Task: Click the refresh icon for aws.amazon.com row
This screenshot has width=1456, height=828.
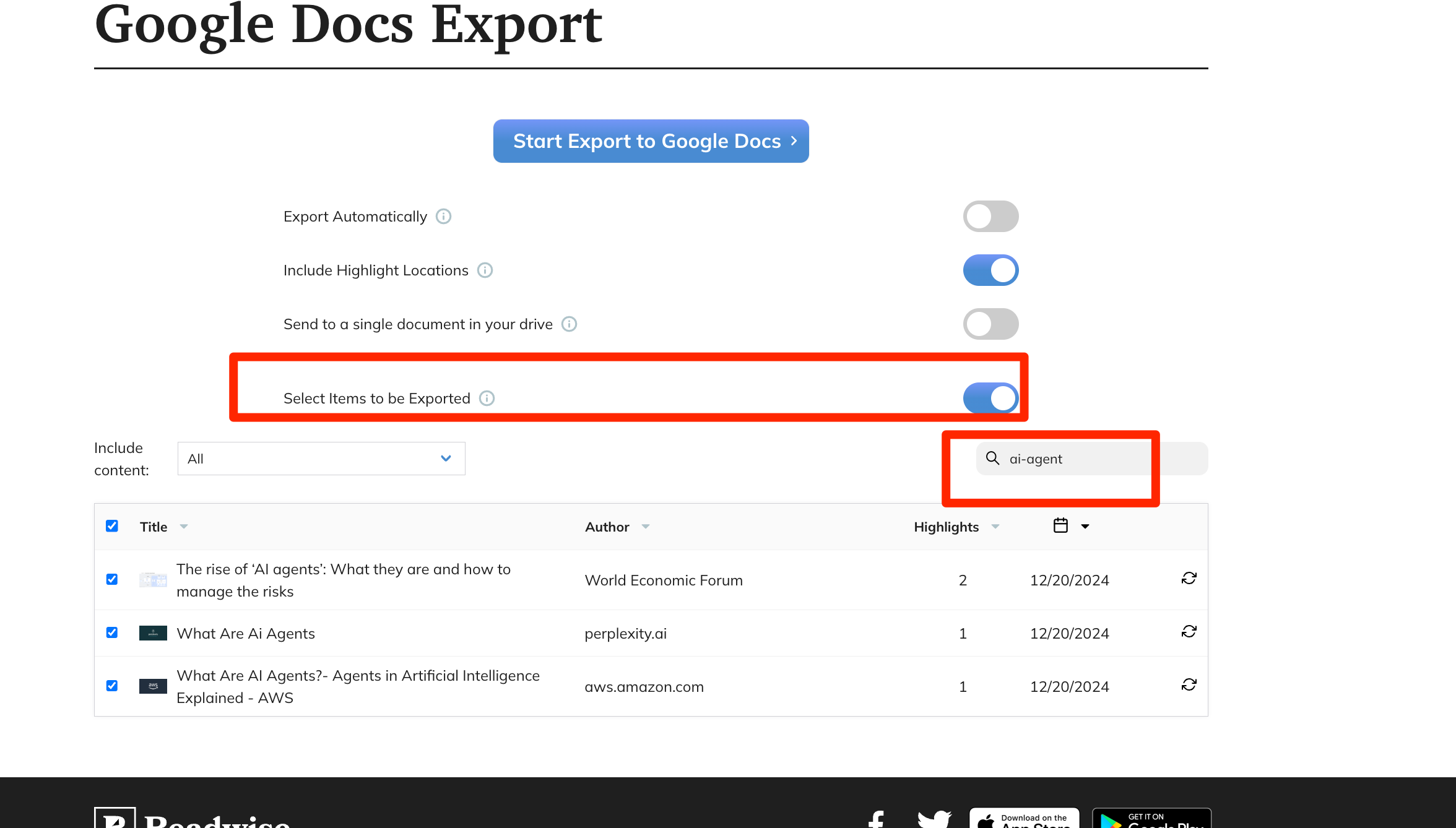Action: [1189, 685]
